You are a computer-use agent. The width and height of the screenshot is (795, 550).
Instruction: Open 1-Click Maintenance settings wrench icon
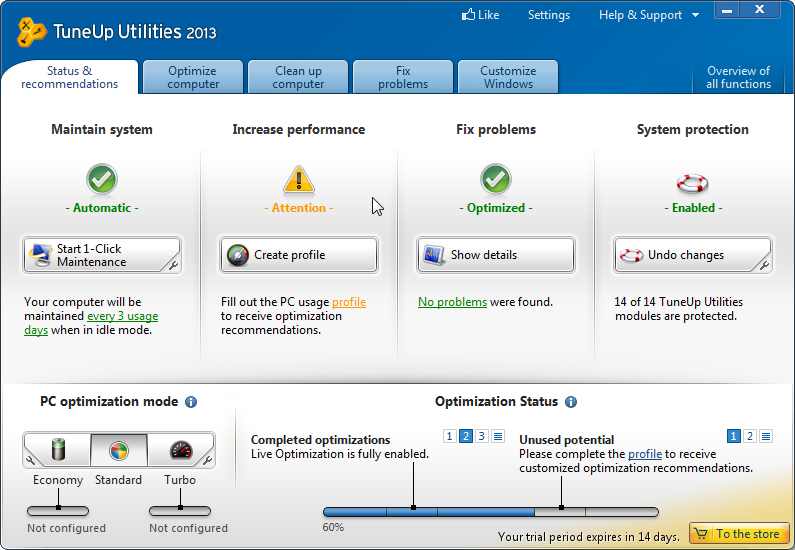[173, 265]
